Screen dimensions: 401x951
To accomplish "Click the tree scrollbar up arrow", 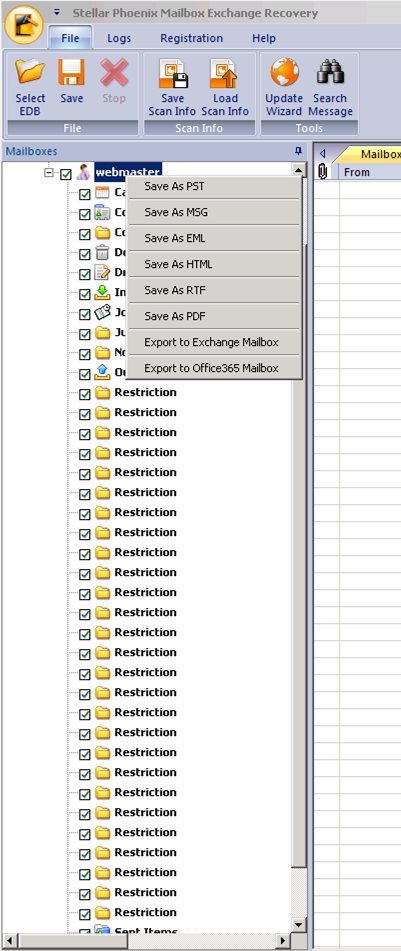I will click(x=298, y=170).
